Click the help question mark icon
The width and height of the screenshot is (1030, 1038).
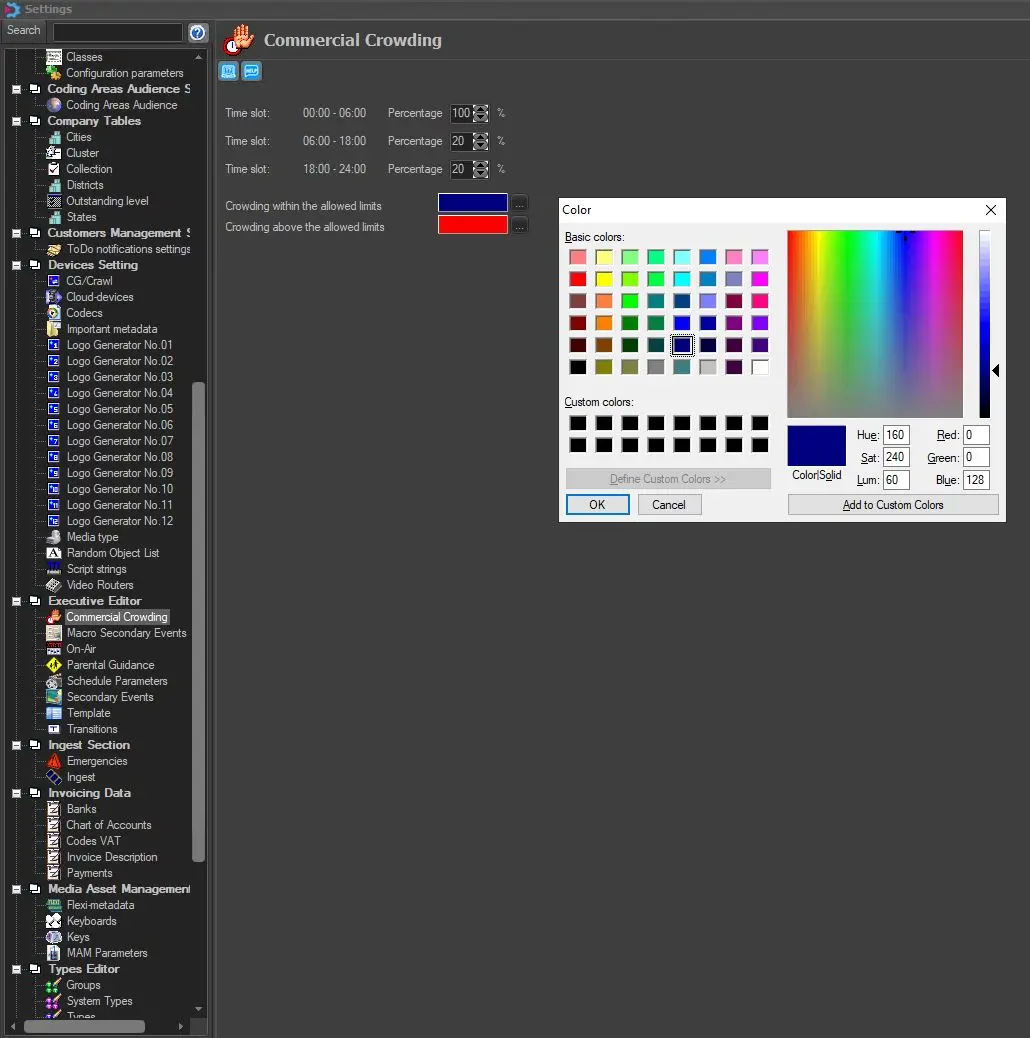click(x=197, y=33)
